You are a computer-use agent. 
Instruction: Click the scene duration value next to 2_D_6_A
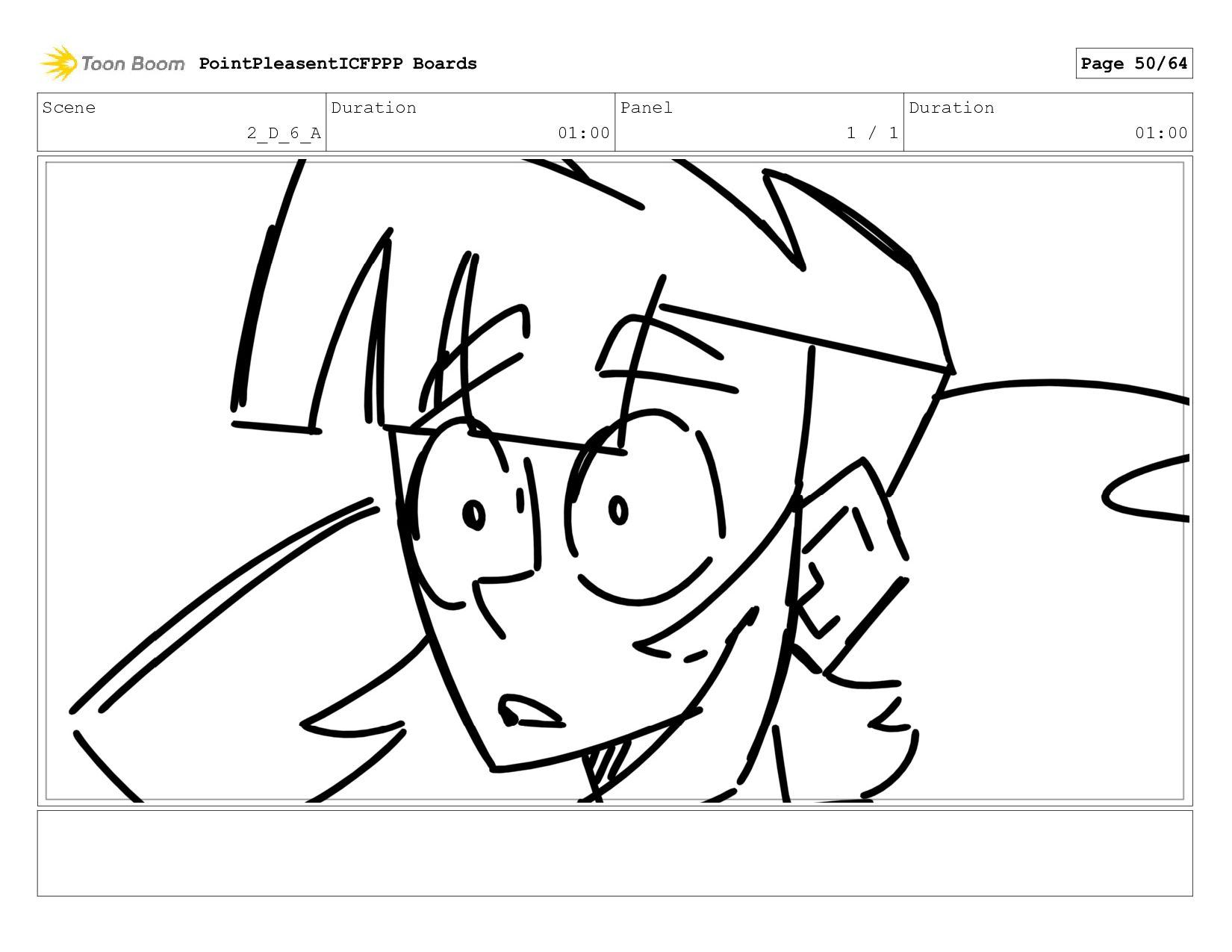pyautogui.click(x=584, y=133)
